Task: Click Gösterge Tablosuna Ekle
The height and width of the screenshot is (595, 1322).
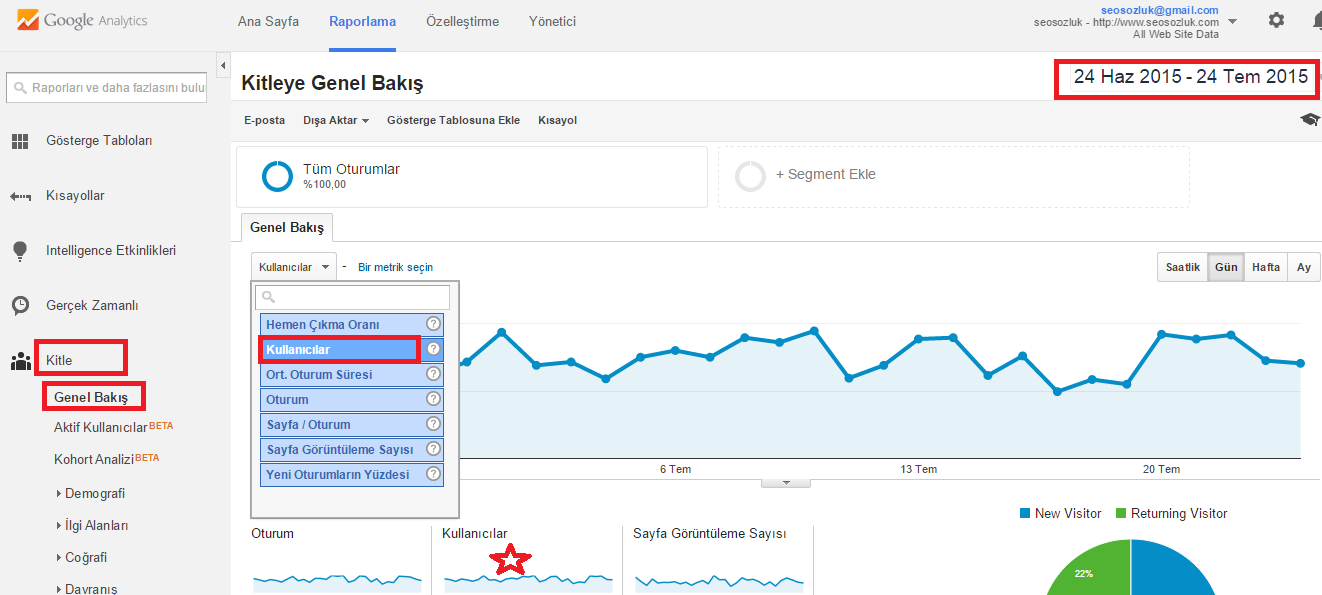Action: (x=453, y=120)
